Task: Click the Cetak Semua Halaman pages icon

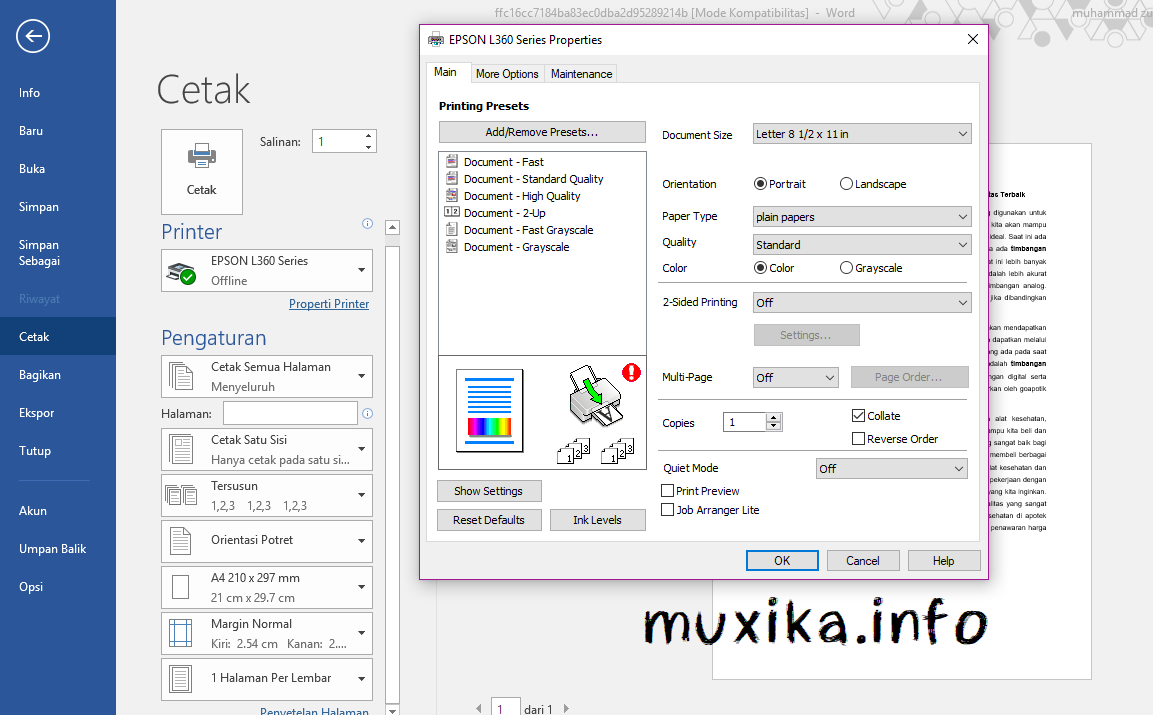Action: (181, 376)
